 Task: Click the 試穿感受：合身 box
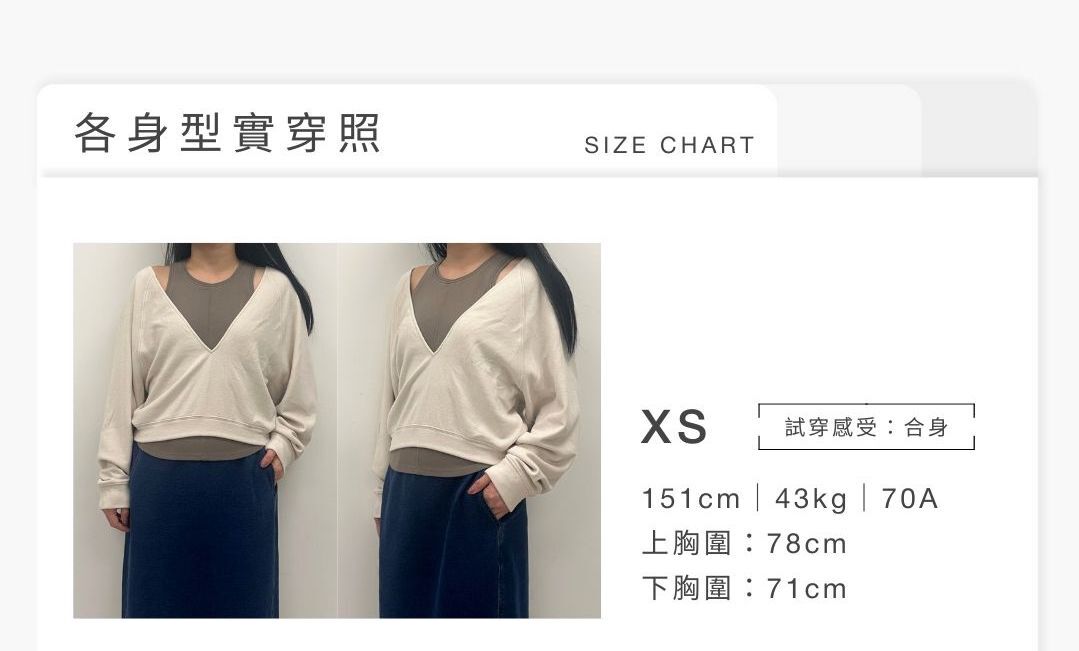[866, 427]
